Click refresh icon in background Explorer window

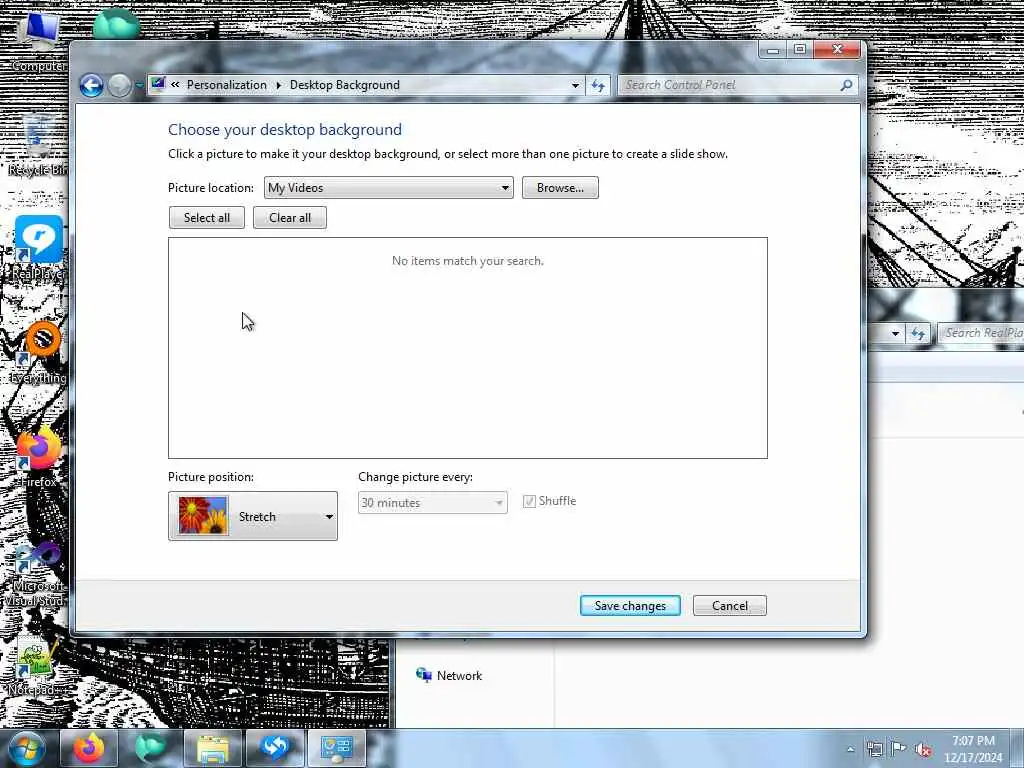(x=918, y=334)
